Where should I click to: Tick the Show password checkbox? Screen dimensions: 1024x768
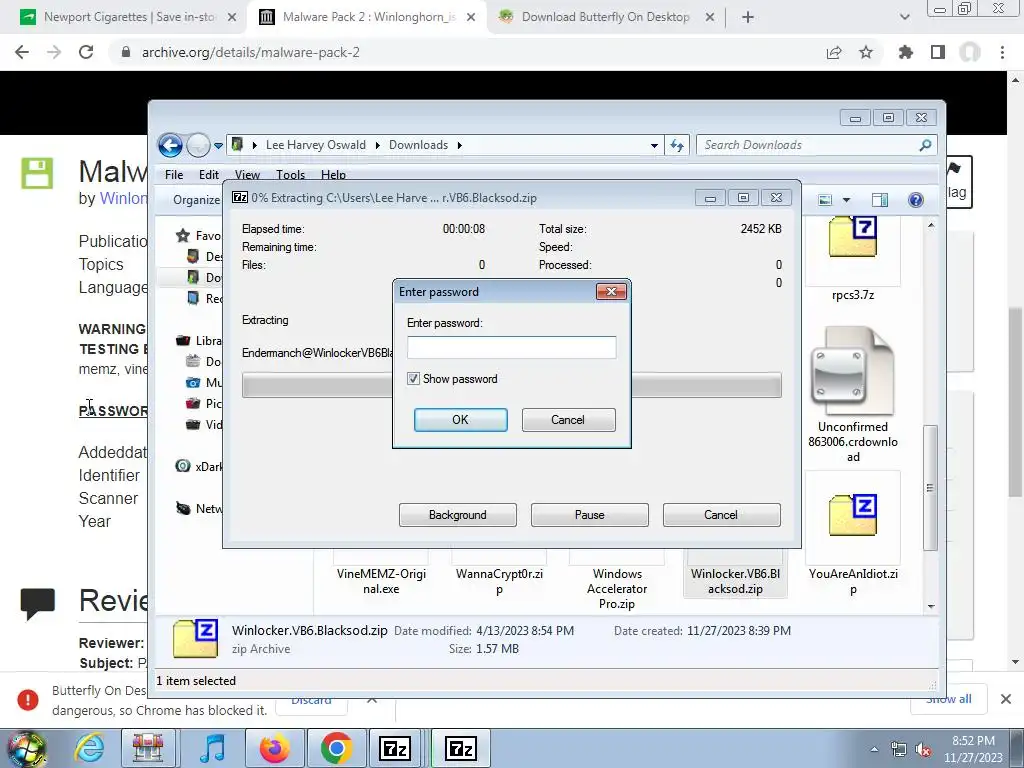click(x=413, y=379)
